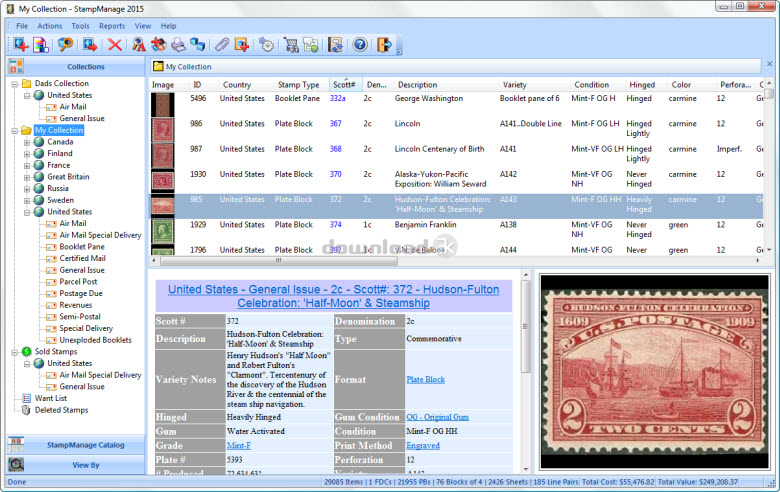Click the Deleted Stamps recycle icon
The image size is (780, 492).
pos(26,410)
